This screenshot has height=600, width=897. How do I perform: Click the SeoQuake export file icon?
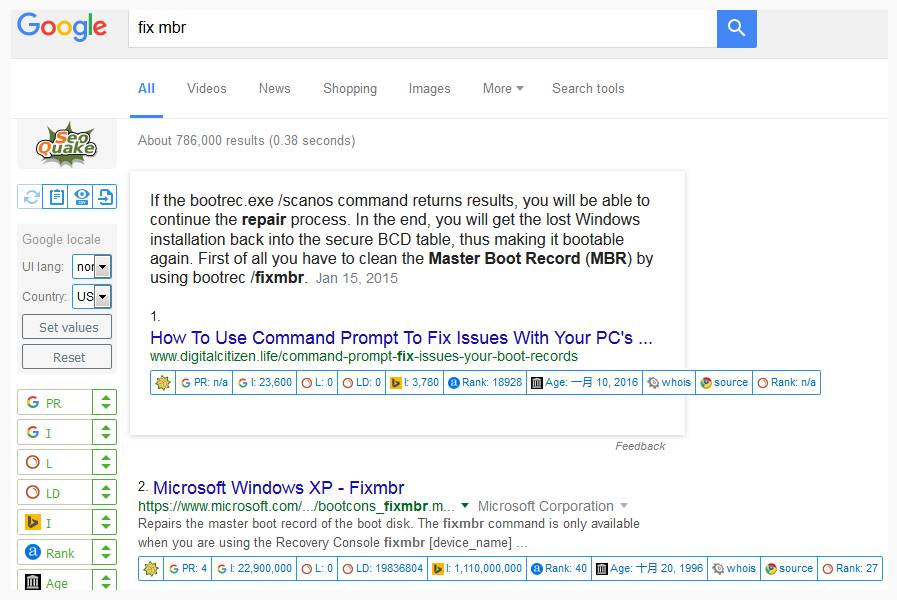(105, 197)
